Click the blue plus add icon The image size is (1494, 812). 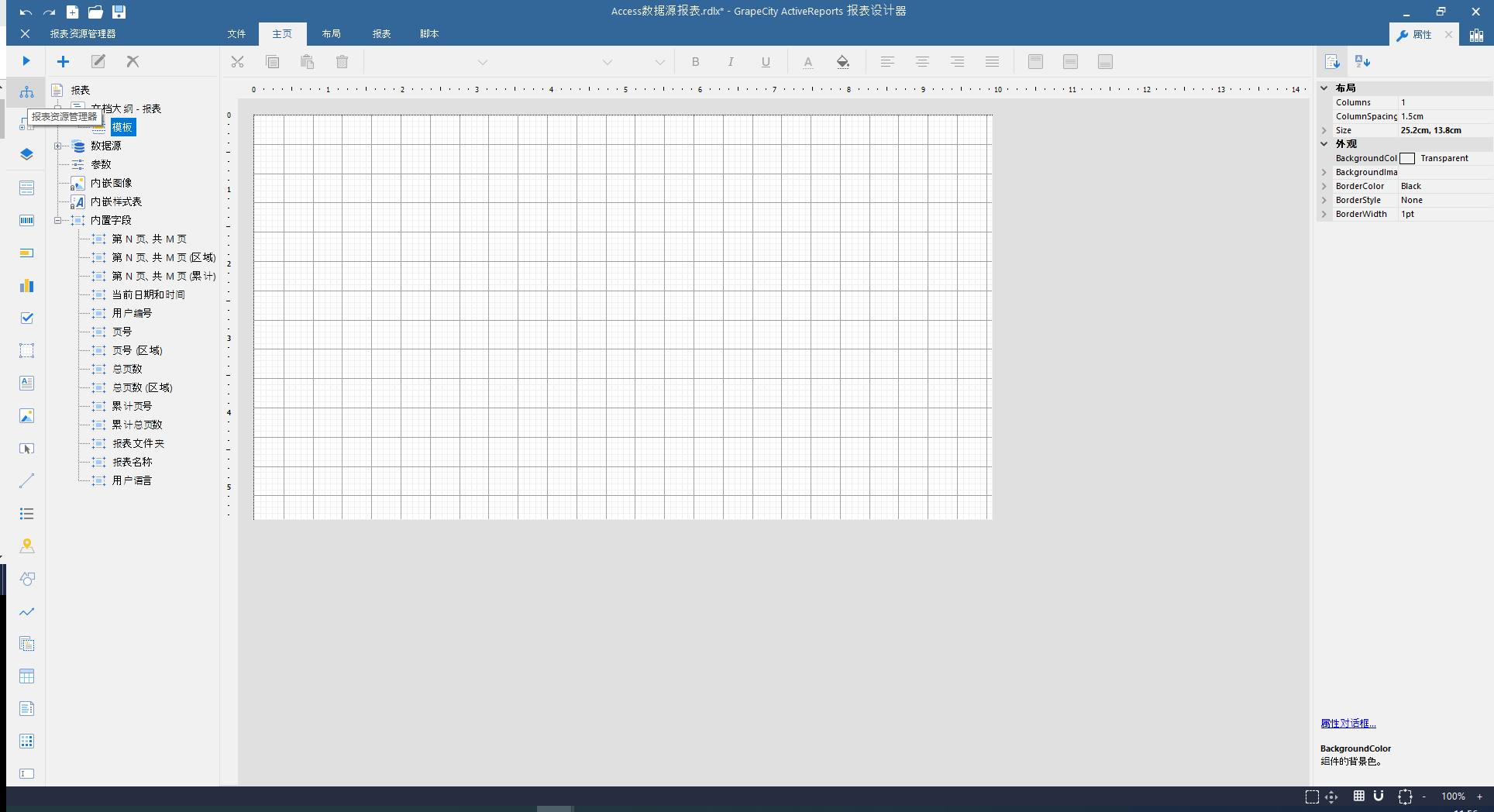pyautogui.click(x=64, y=61)
